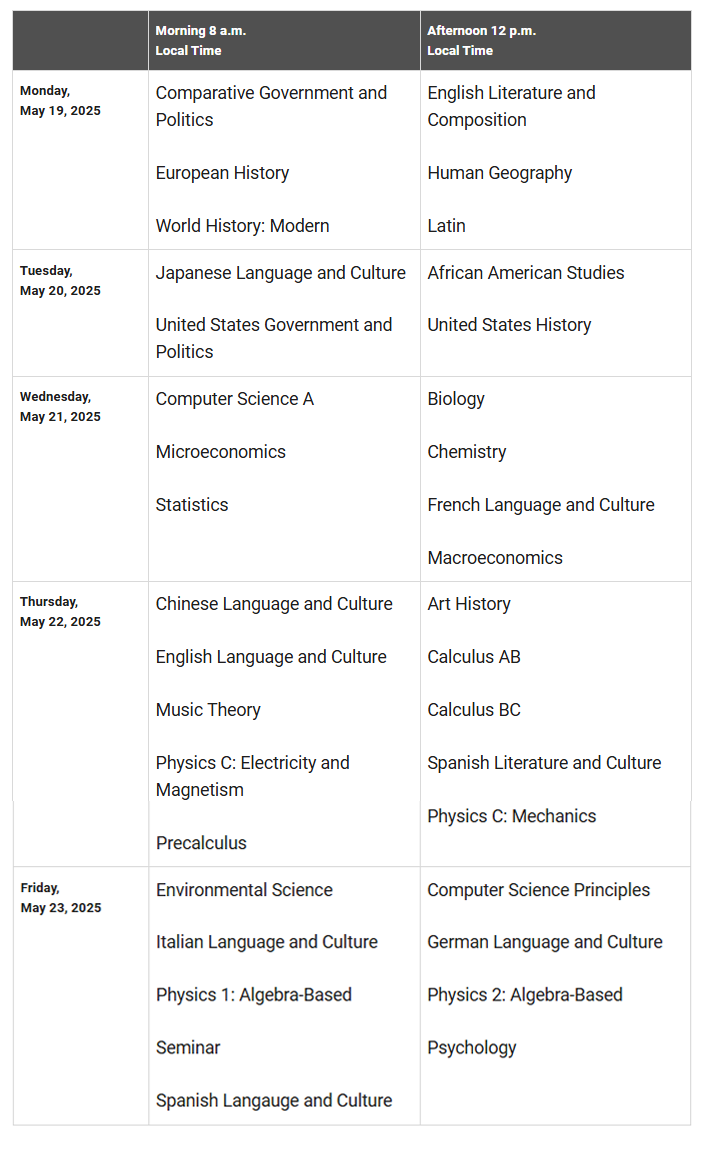The height and width of the screenshot is (1158, 707).
Task: Open the World History: Modern entry
Action: point(242,226)
